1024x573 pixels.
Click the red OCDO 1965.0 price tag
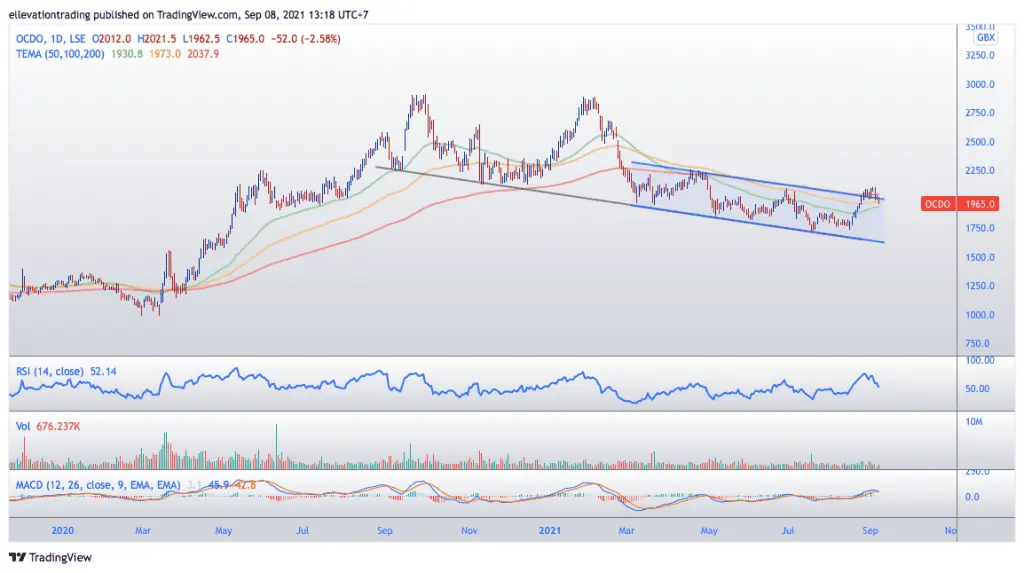[x=959, y=204]
